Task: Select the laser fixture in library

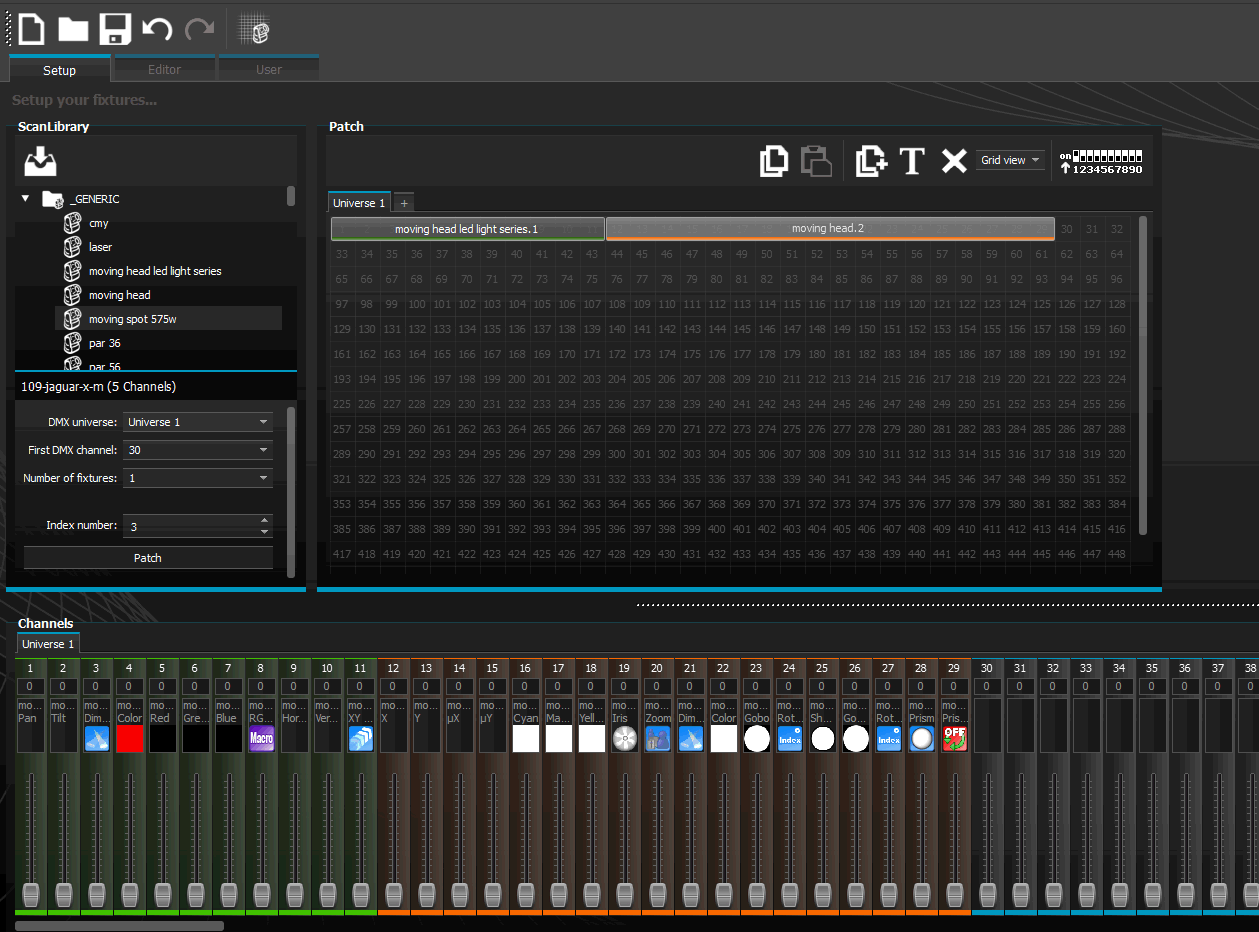Action: (100, 247)
